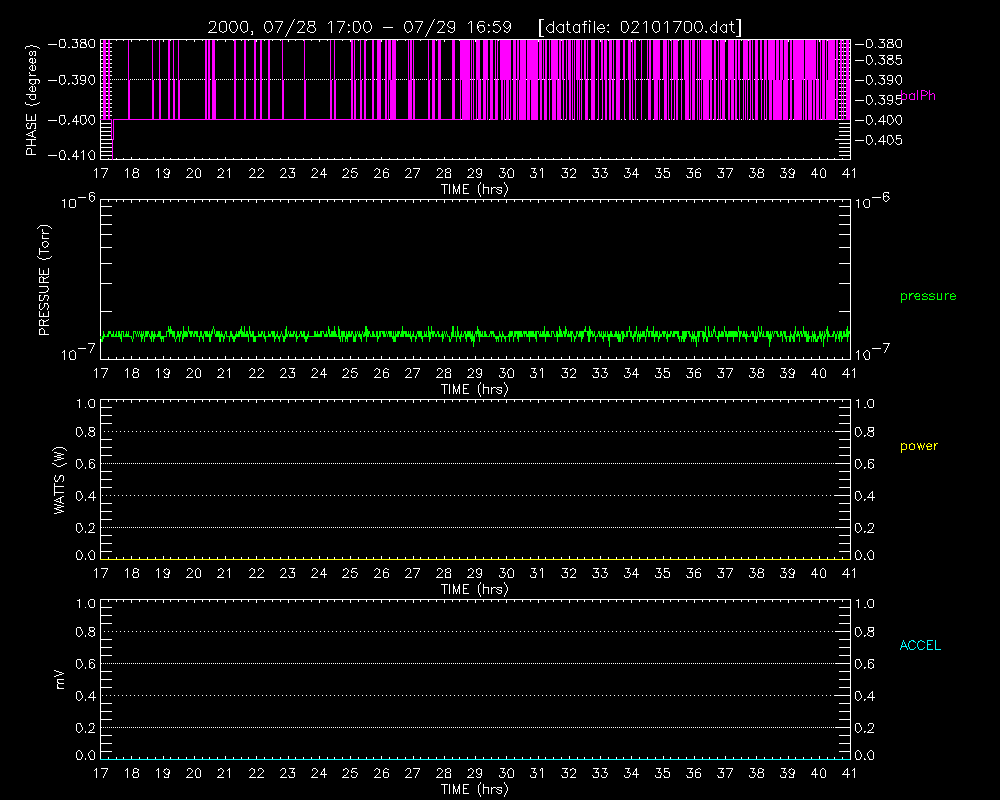Select the cyan ACCEL legend label
The image size is (1000, 800).
(x=920, y=646)
